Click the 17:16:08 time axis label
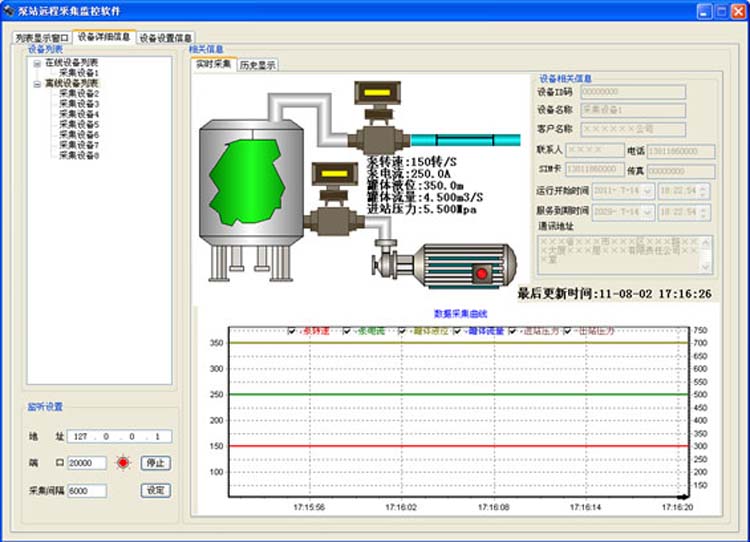Image resolution: width=750 pixels, height=542 pixels. 493,507
